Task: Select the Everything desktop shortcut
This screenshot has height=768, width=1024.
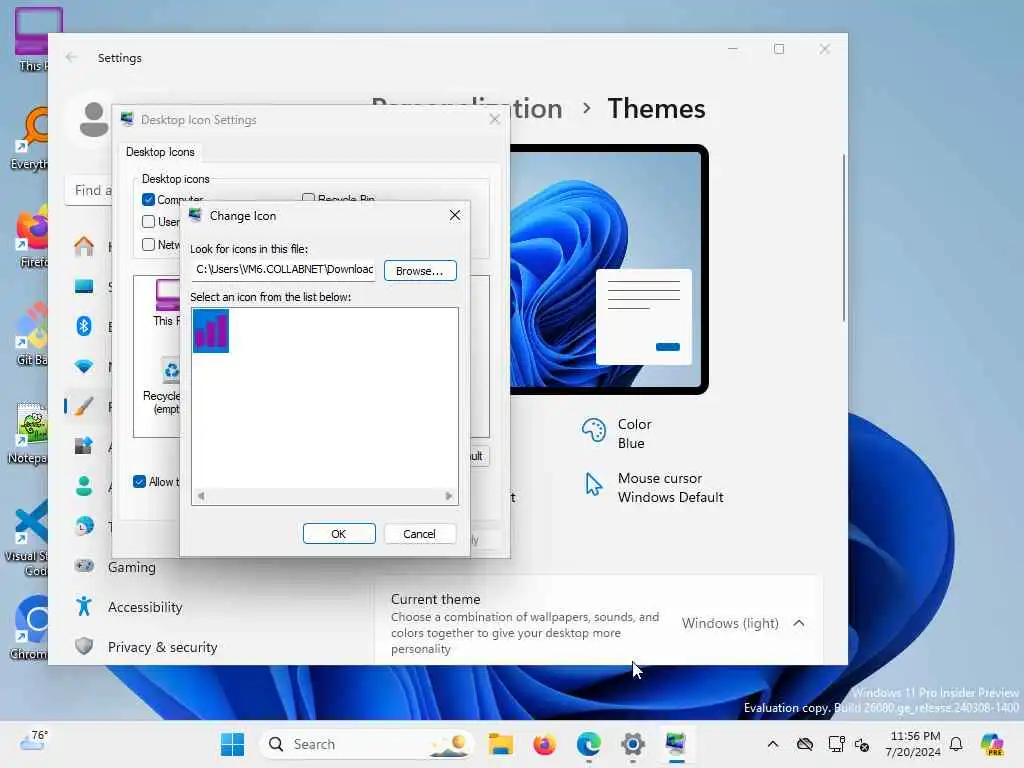Action: click(29, 138)
